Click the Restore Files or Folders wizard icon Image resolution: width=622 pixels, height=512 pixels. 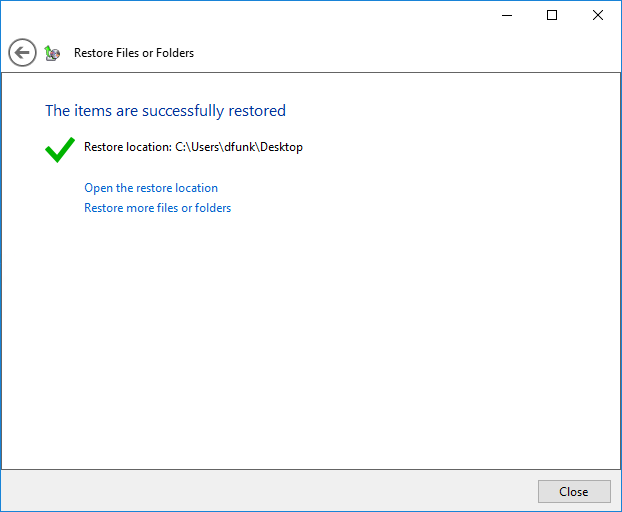coord(53,53)
